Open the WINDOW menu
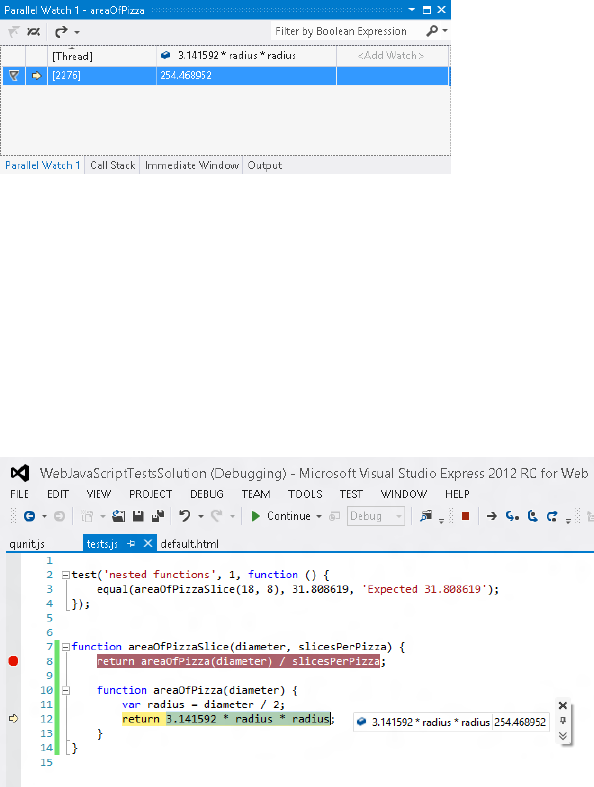Image resolution: width=594 pixels, height=787 pixels. click(404, 494)
